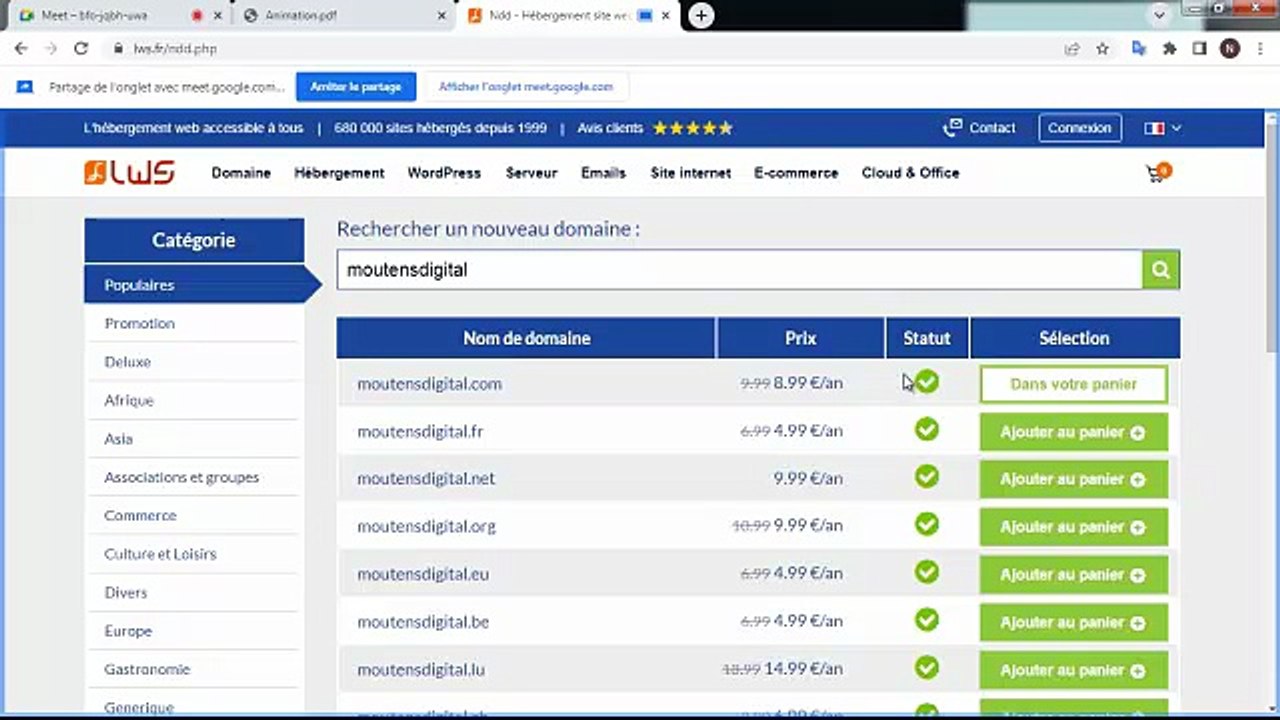This screenshot has height=720, width=1280.
Task: Bookmark this page with the star icon
Action: coord(1102,48)
